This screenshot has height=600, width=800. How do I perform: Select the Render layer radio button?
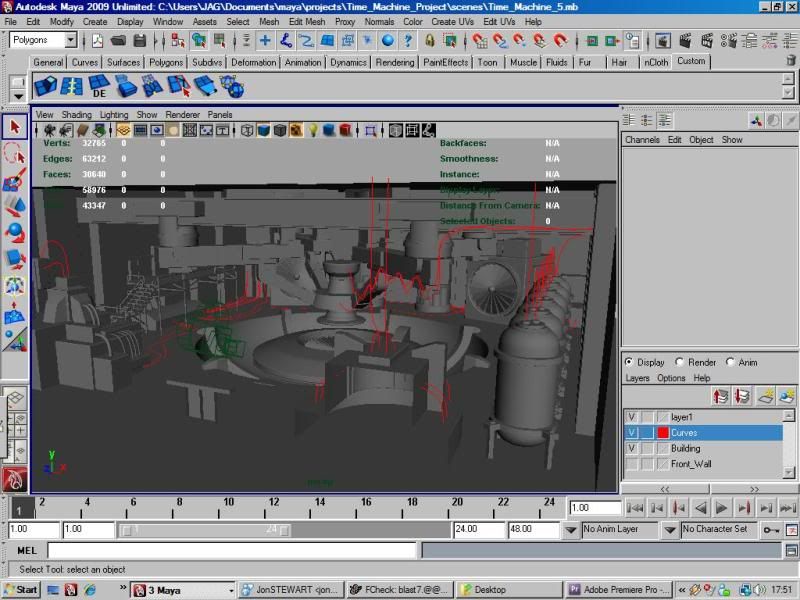681,362
